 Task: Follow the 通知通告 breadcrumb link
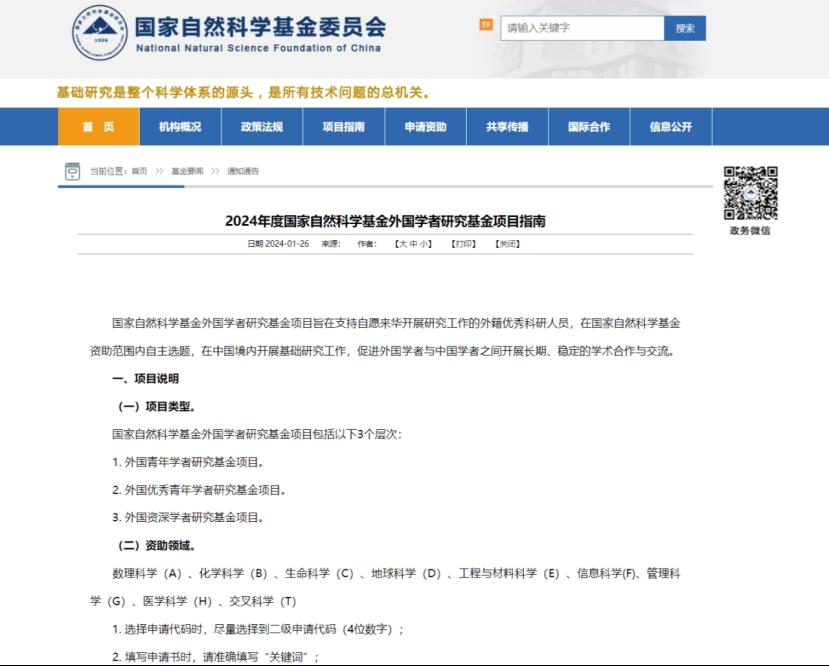click(x=243, y=172)
